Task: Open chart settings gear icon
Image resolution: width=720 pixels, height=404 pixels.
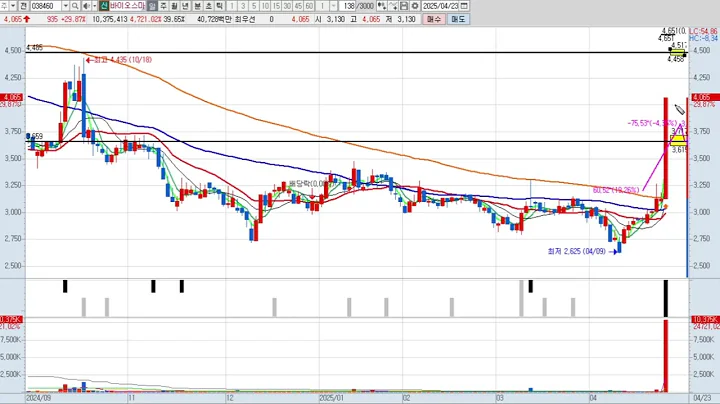Action: point(415,6)
